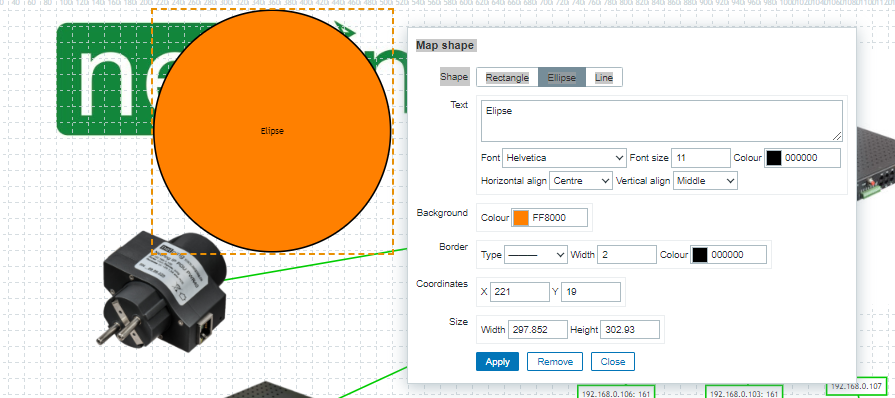Open the Horizontal align dropdown
This screenshot has width=895, height=398.
click(581, 181)
